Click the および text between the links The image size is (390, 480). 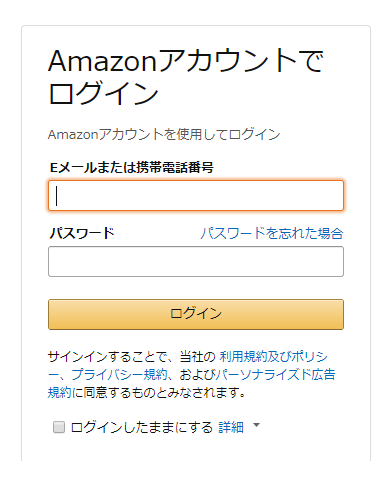point(197,375)
